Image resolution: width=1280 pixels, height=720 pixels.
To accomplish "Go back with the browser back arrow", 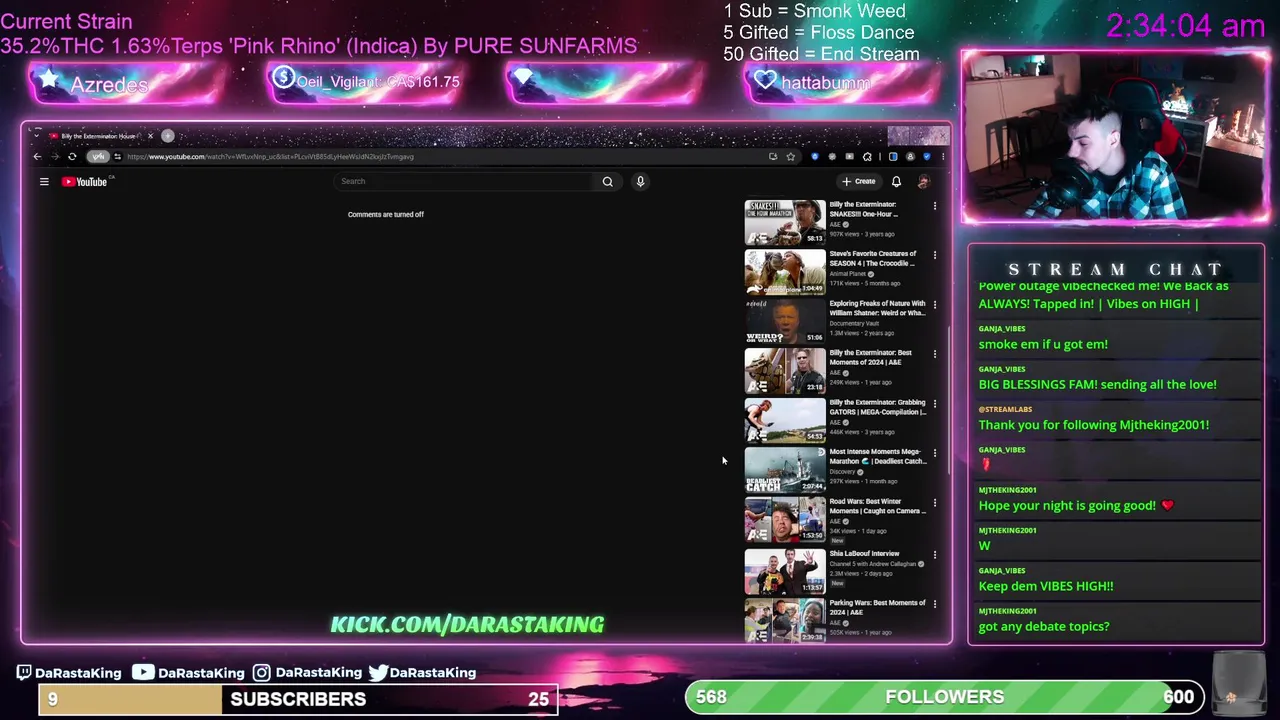I will (x=37, y=156).
